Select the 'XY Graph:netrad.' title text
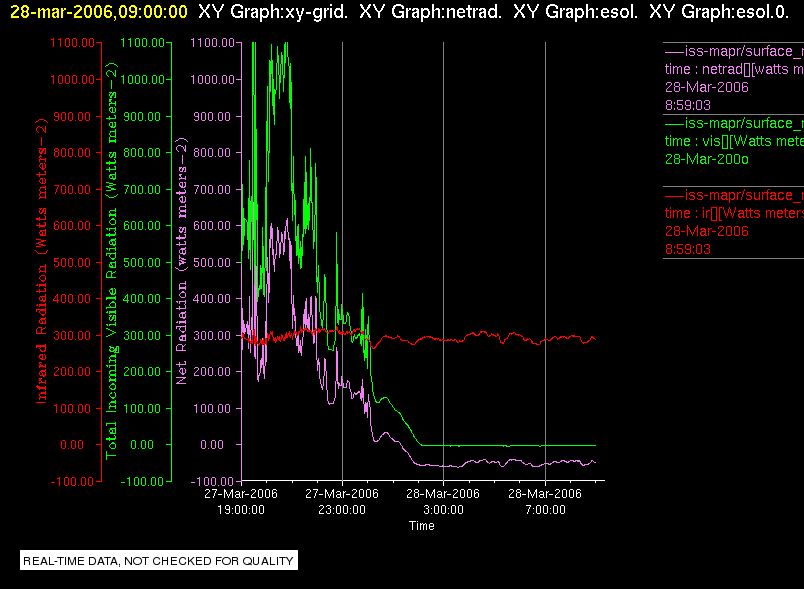804x589 pixels. click(431, 12)
